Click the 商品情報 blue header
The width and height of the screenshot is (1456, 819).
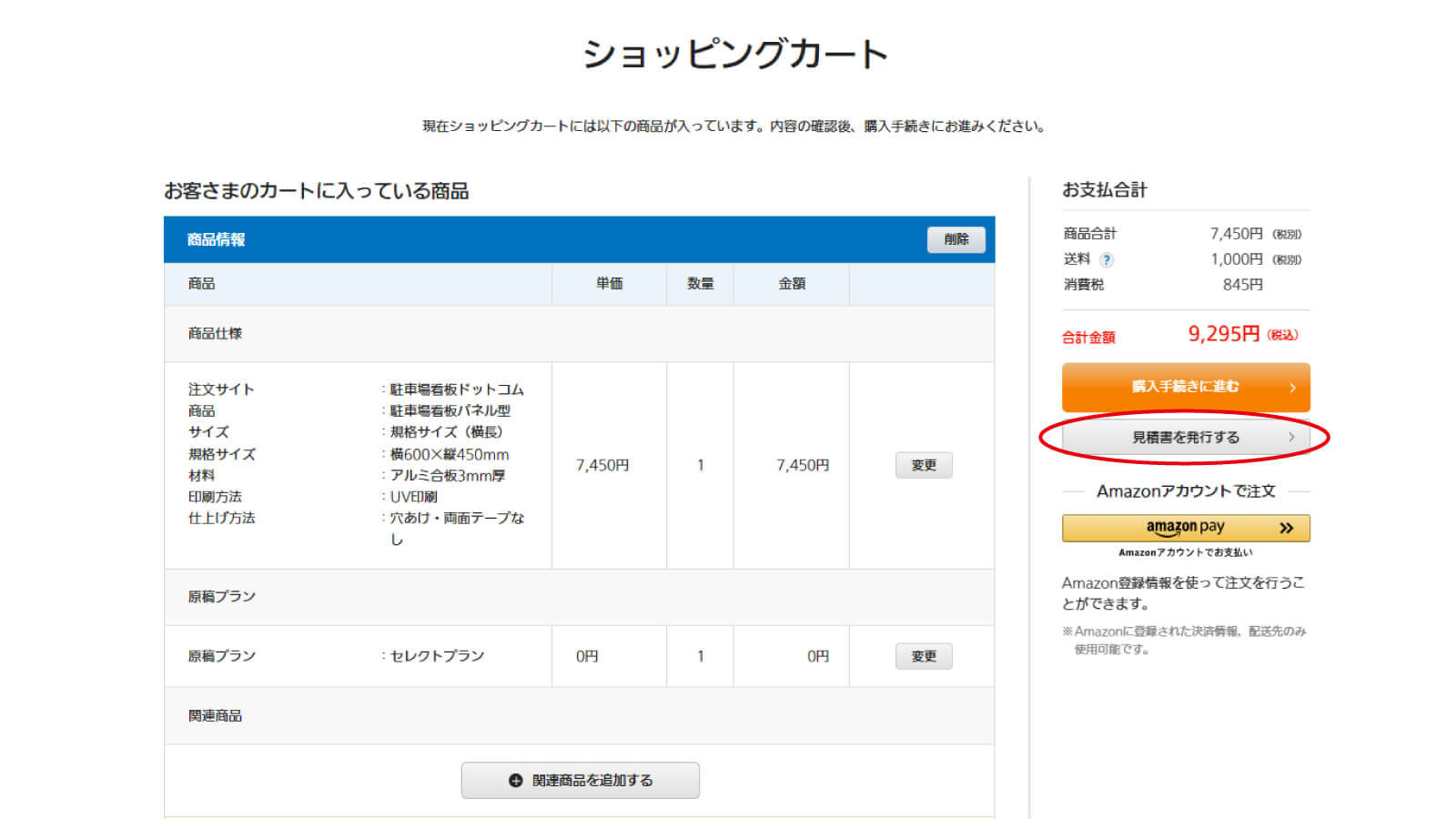point(579,239)
